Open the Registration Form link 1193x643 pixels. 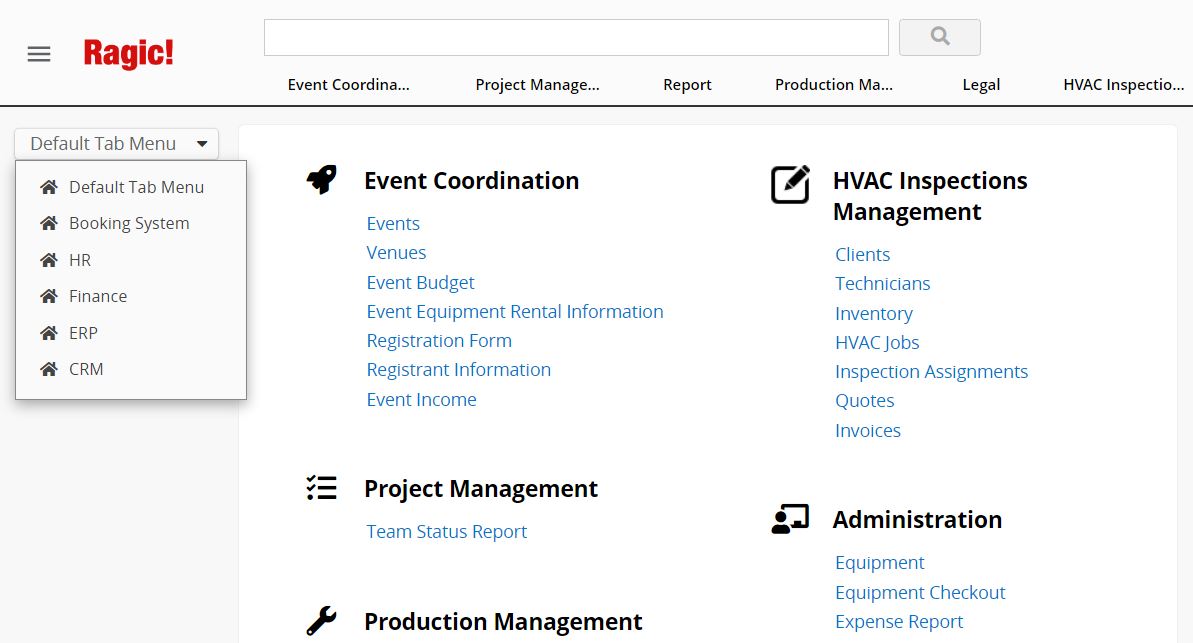point(439,340)
